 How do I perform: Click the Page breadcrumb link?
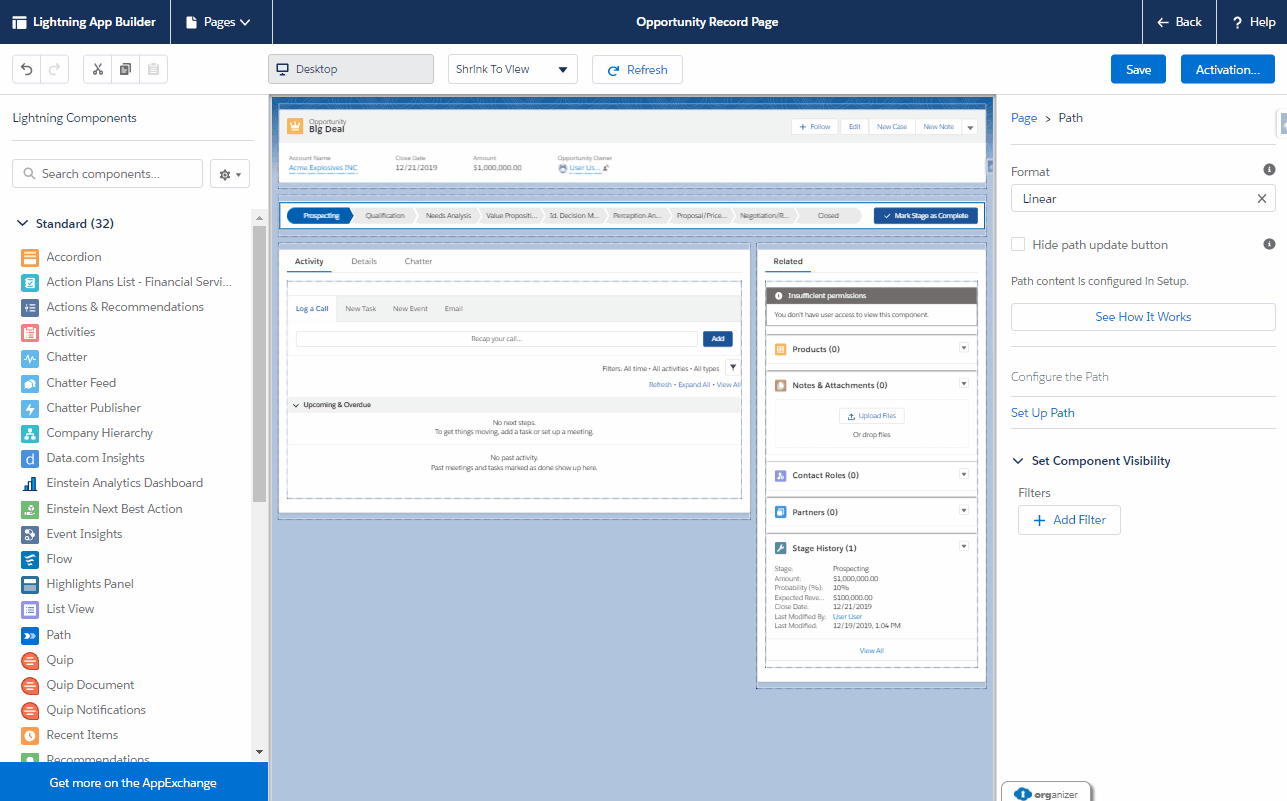[x=1024, y=118]
